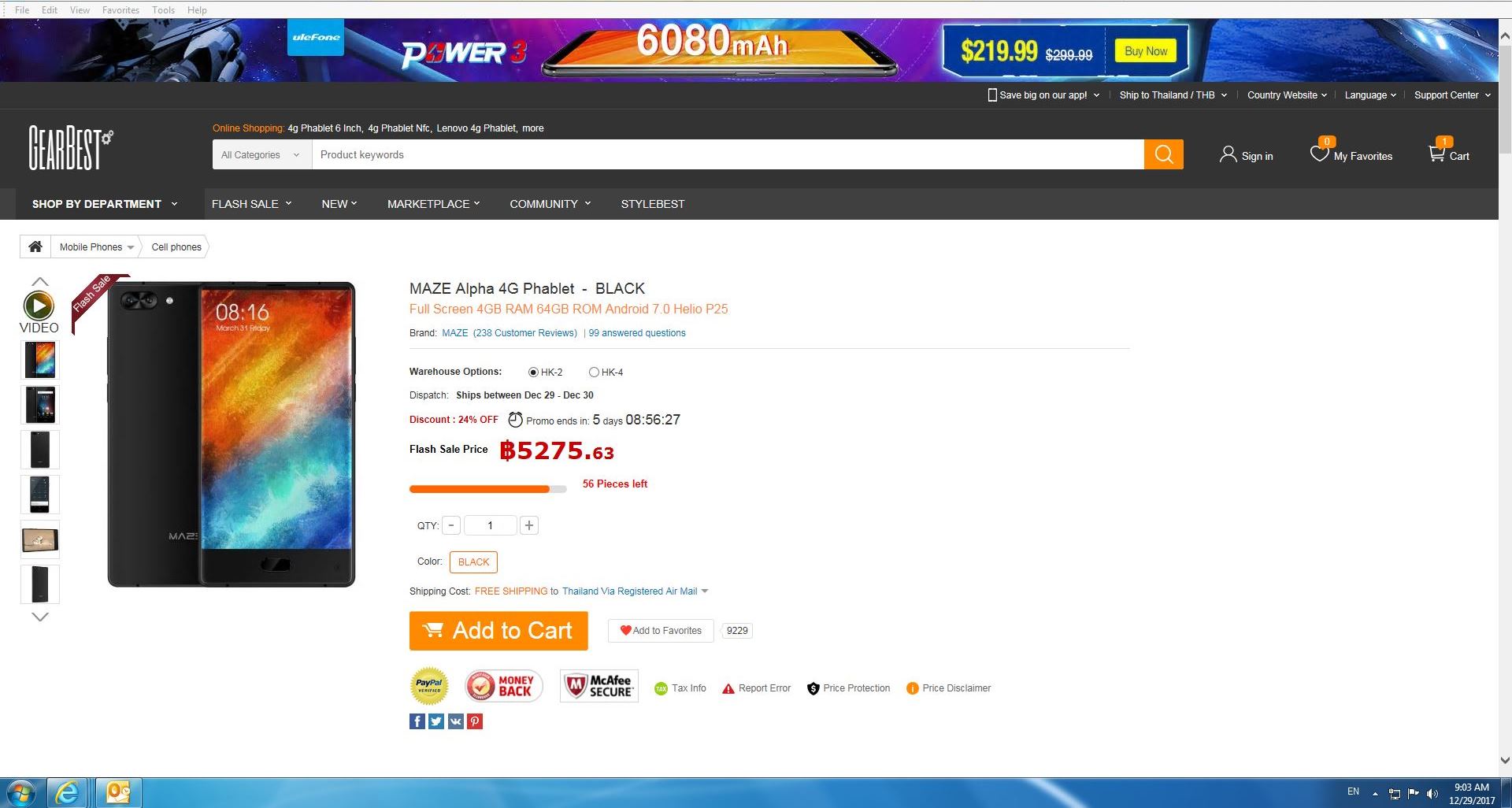Image resolution: width=1512 pixels, height=808 pixels.
Task: Open My Favorites heart icon
Action: [1319, 154]
